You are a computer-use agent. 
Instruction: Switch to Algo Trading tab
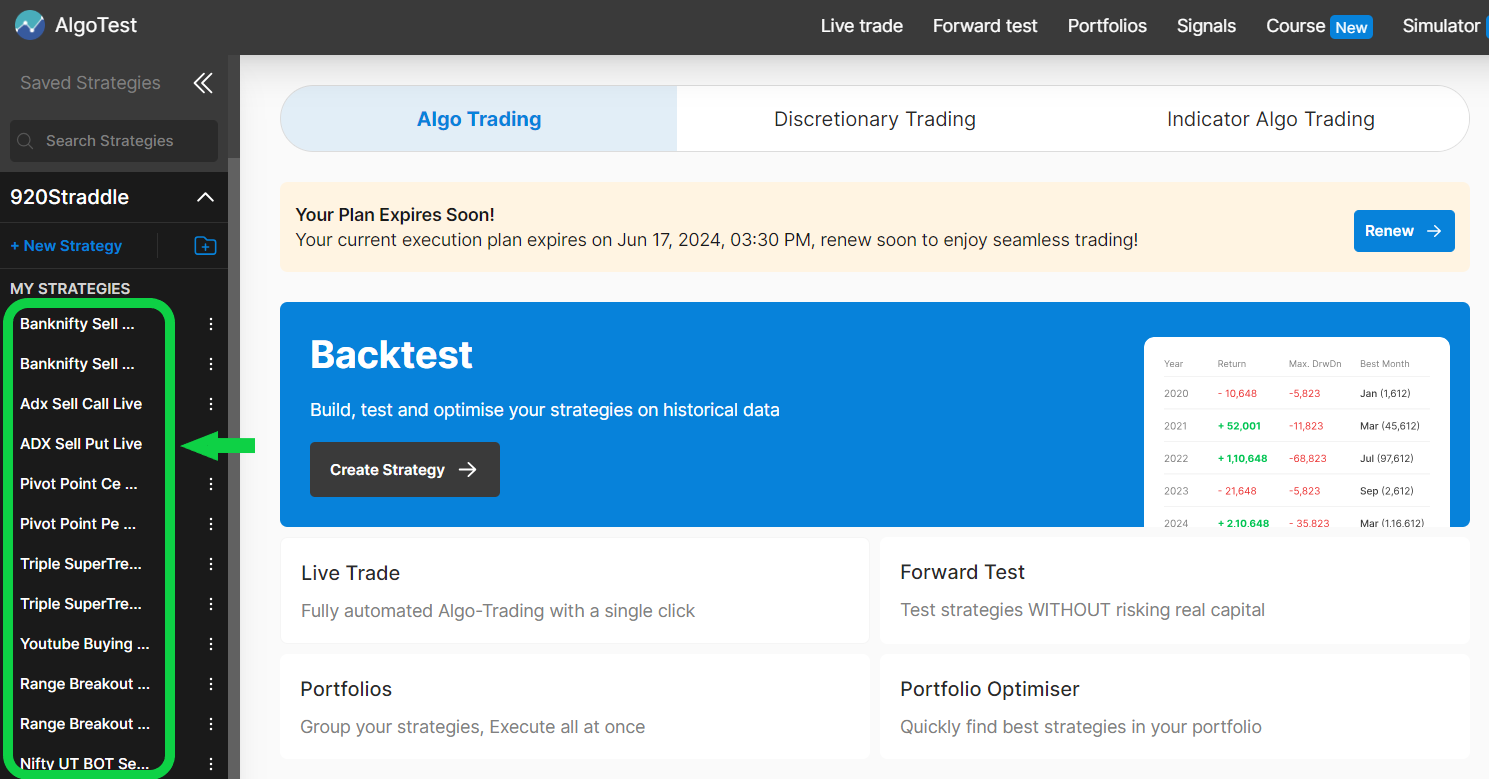[x=479, y=119]
